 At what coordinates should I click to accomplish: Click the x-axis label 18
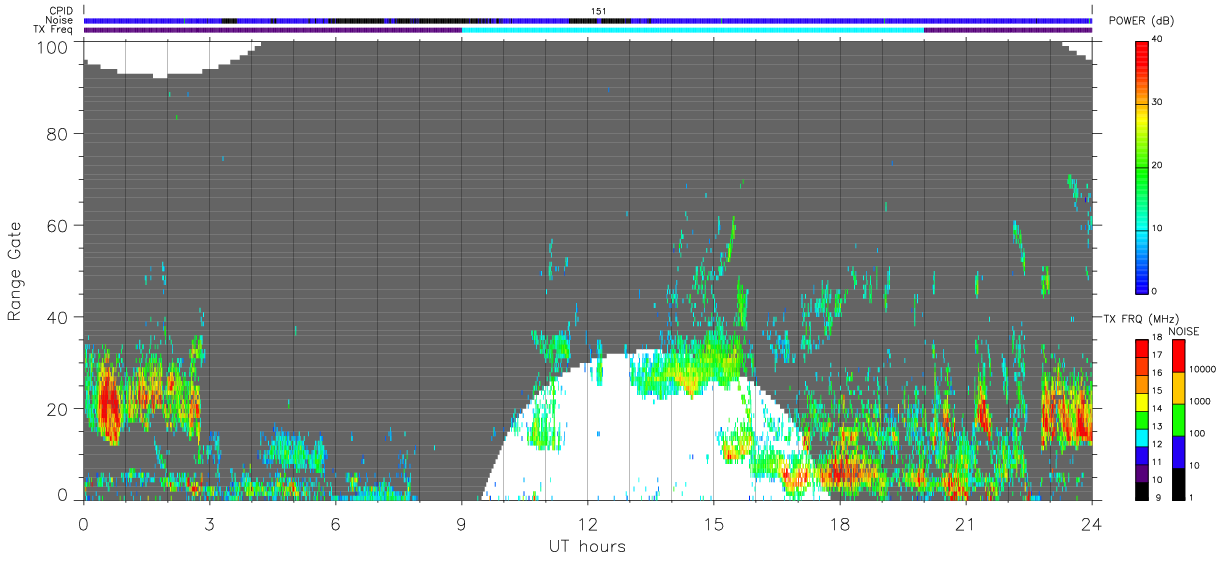pos(839,524)
